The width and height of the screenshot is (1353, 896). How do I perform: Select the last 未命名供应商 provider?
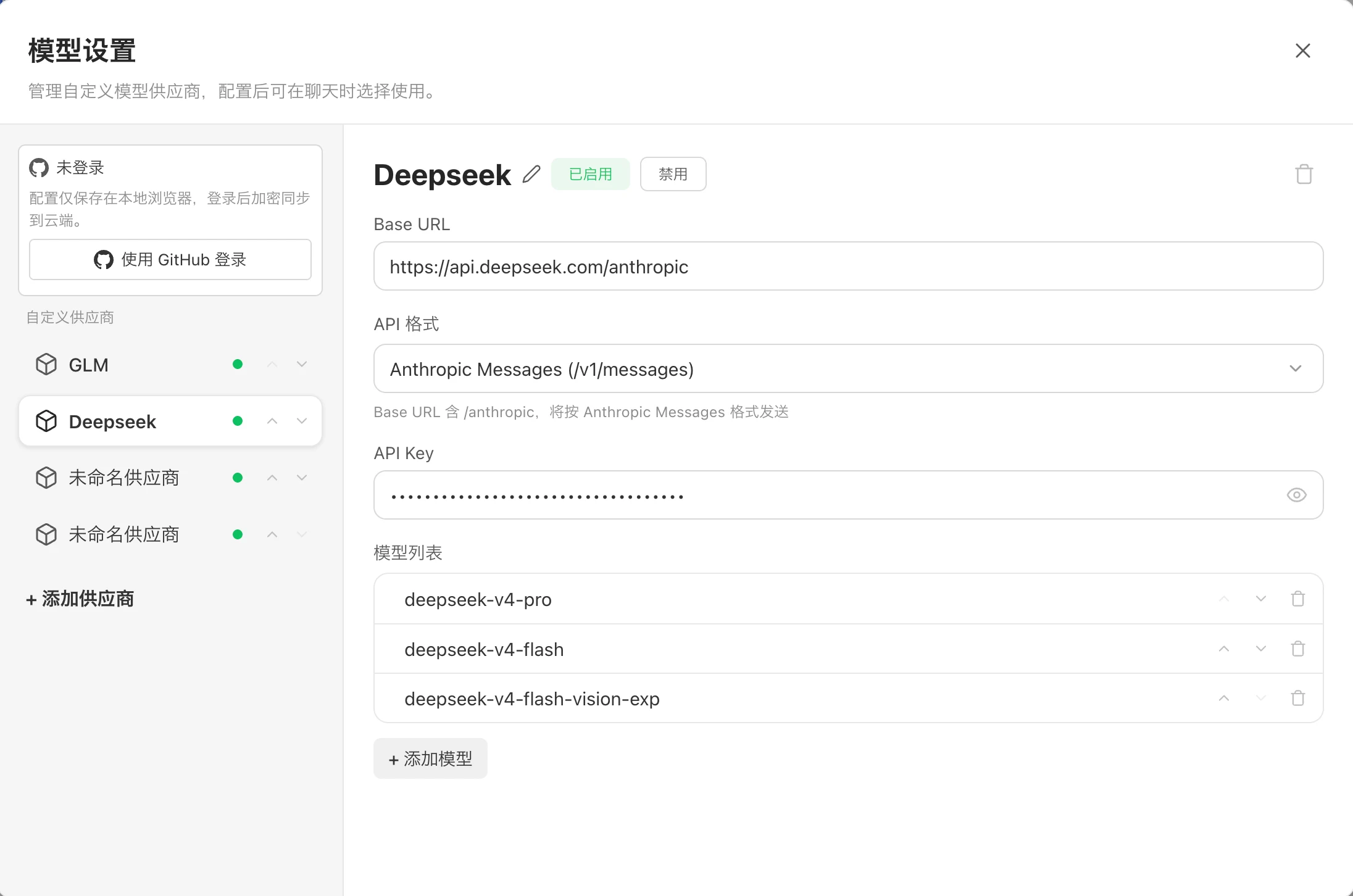click(170, 534)
